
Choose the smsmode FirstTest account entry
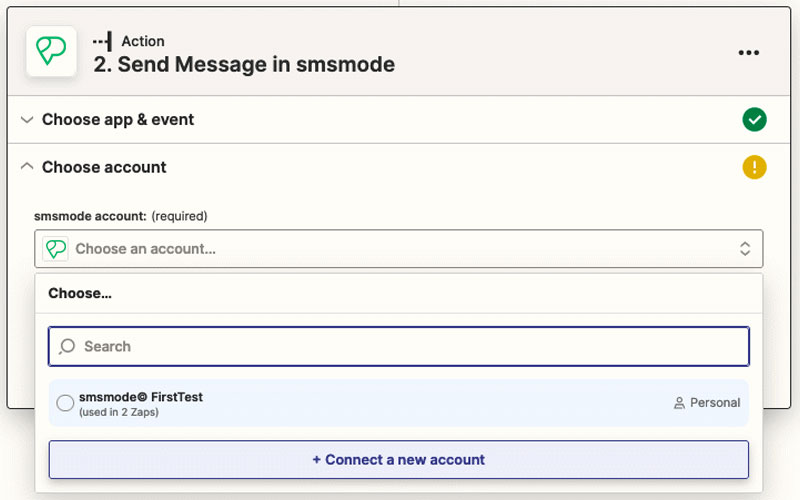398,403
